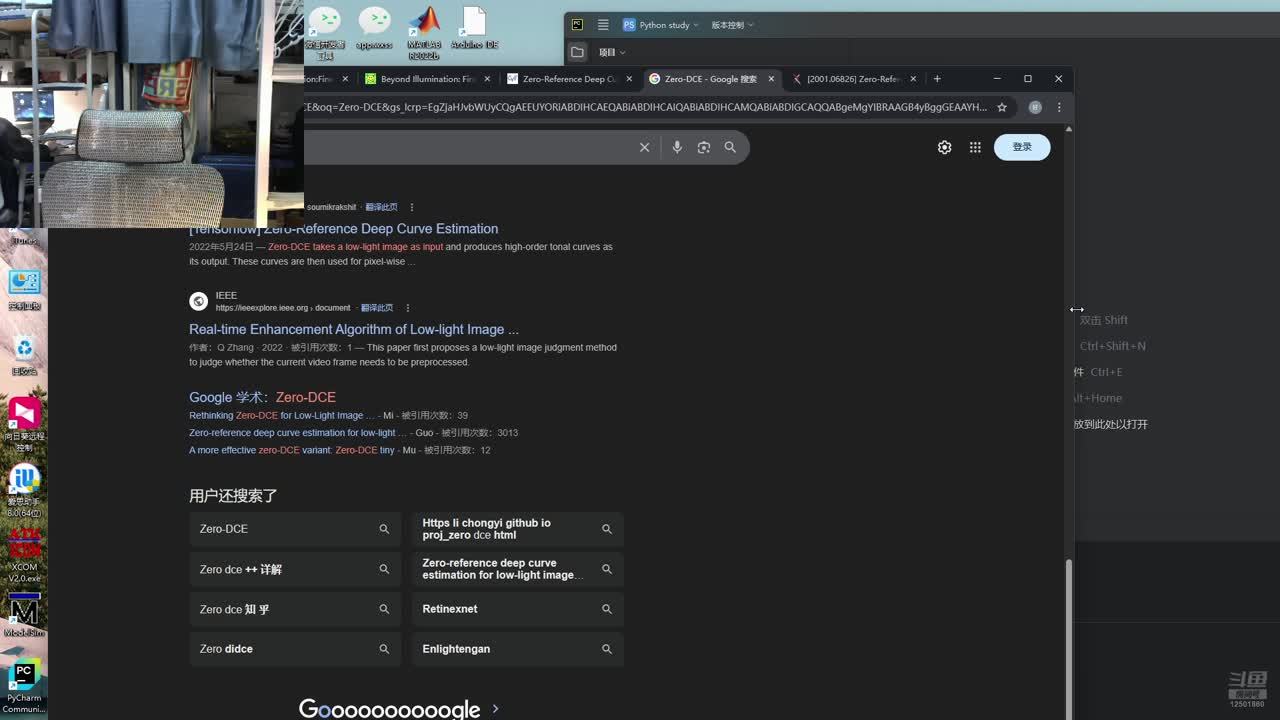The width and height of the screenshot is (1280, 720).
Task: Open the Control Panel desktop icon
Action: [x=24, y=290]
